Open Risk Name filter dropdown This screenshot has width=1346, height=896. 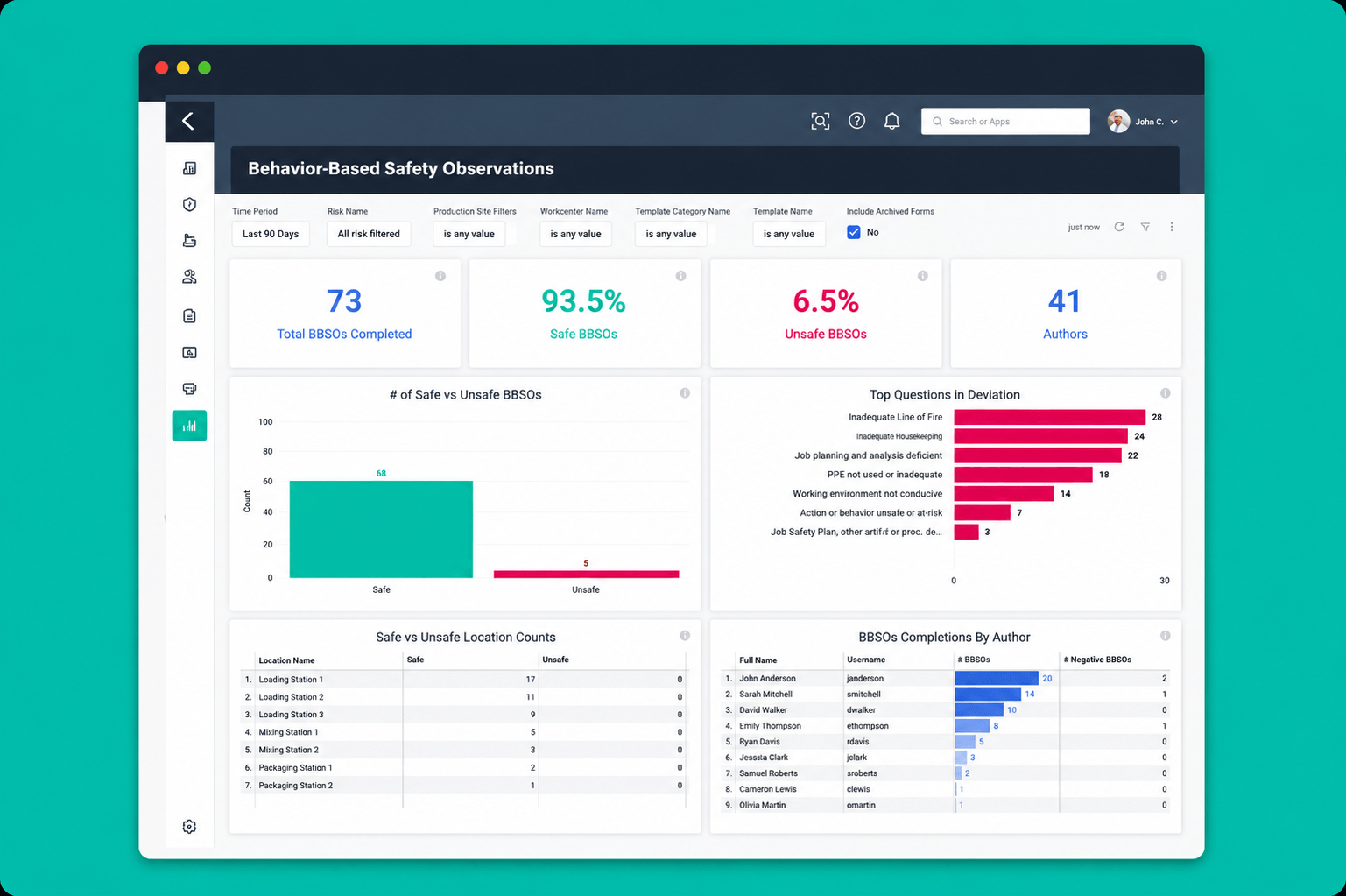coord(369,234)
